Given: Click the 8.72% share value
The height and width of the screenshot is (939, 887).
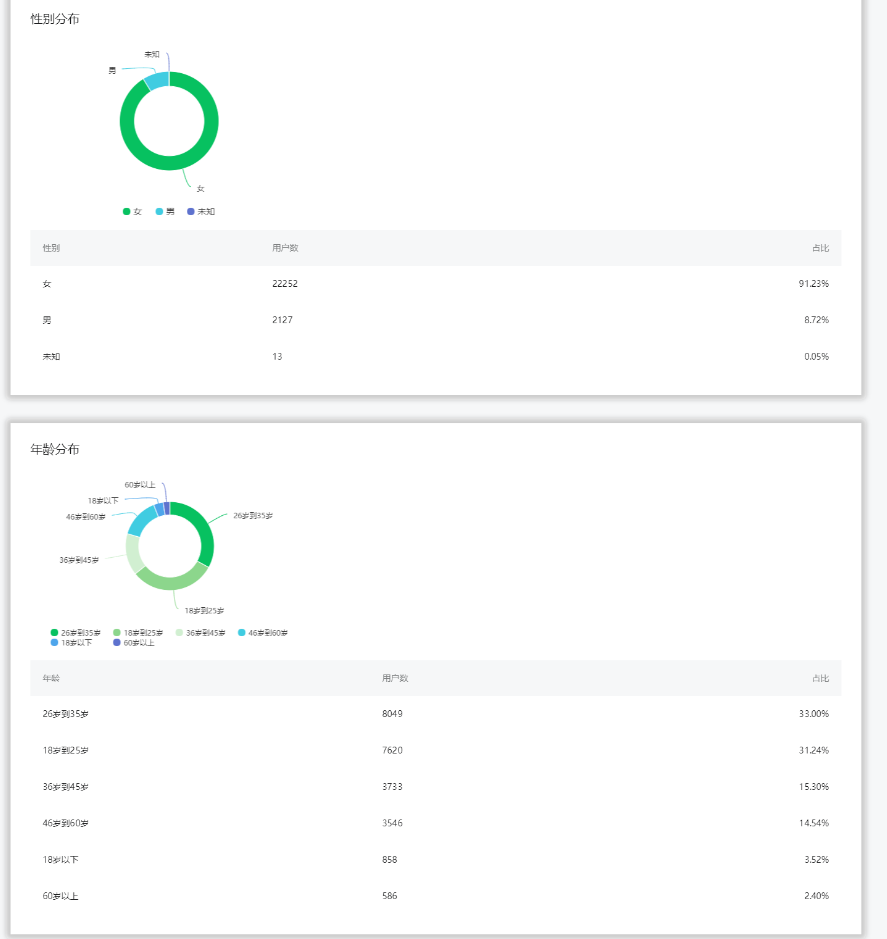Looking at the screenshot, I should point(817,320).
